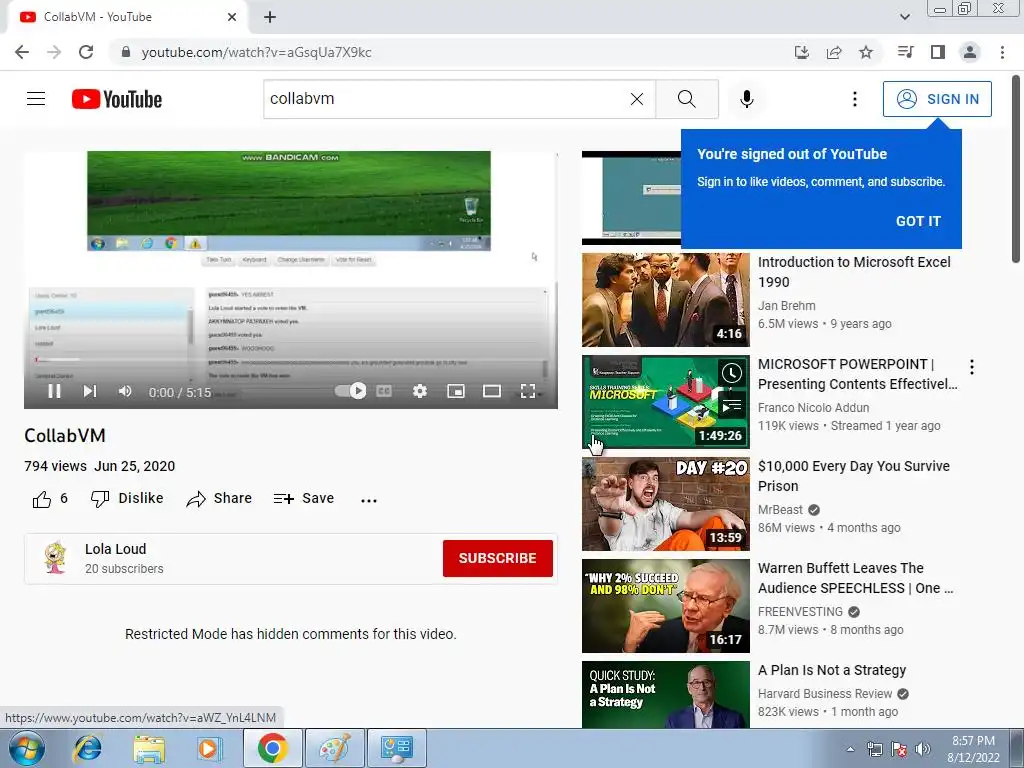Screen dimensions: 1024x768
Task: Open Chrome profile menu
Action: click(x=970, y=52)
